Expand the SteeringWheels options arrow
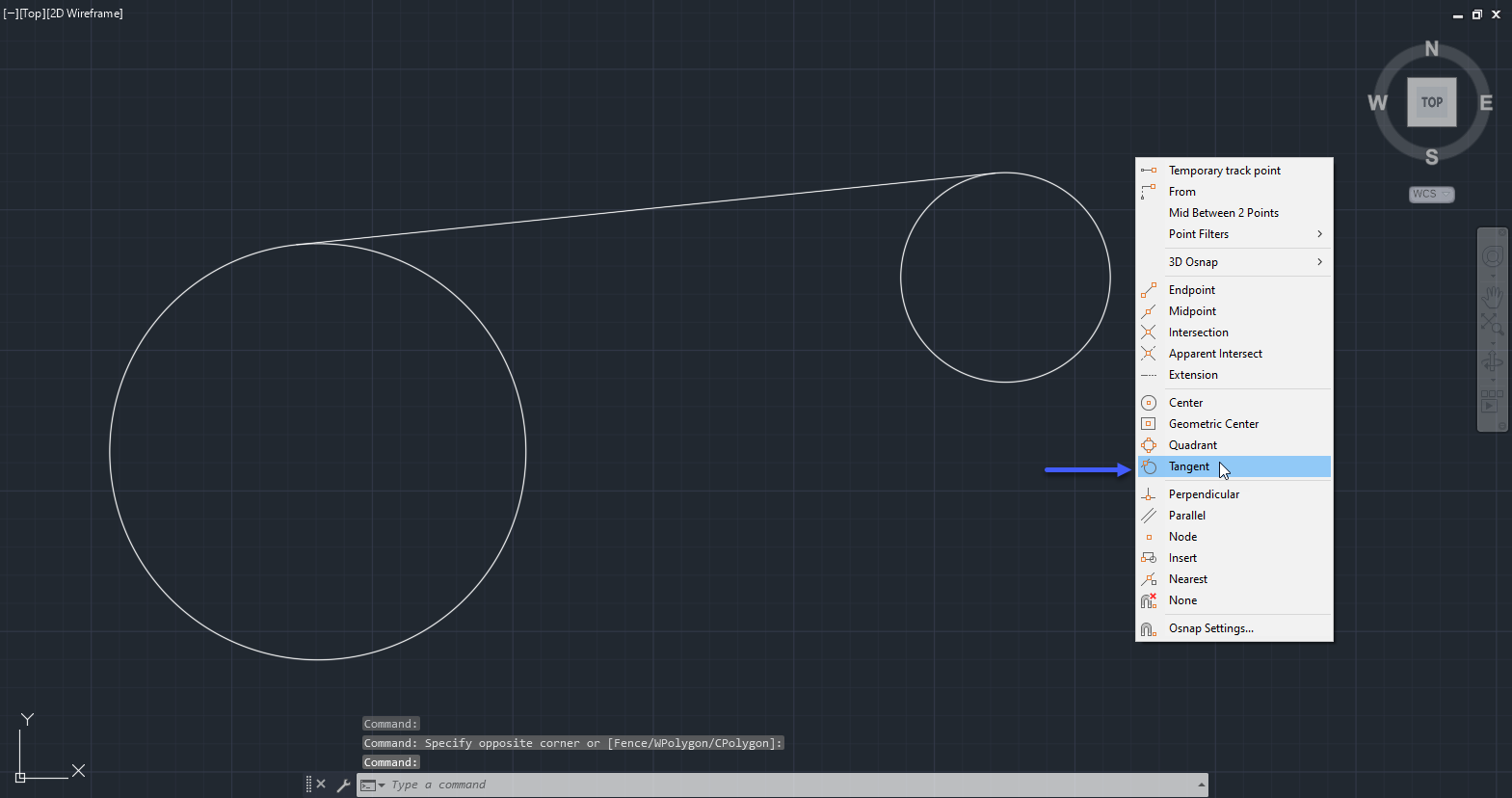The height and width of the screenshot is (798, 1512). (x=1493, y=276)
